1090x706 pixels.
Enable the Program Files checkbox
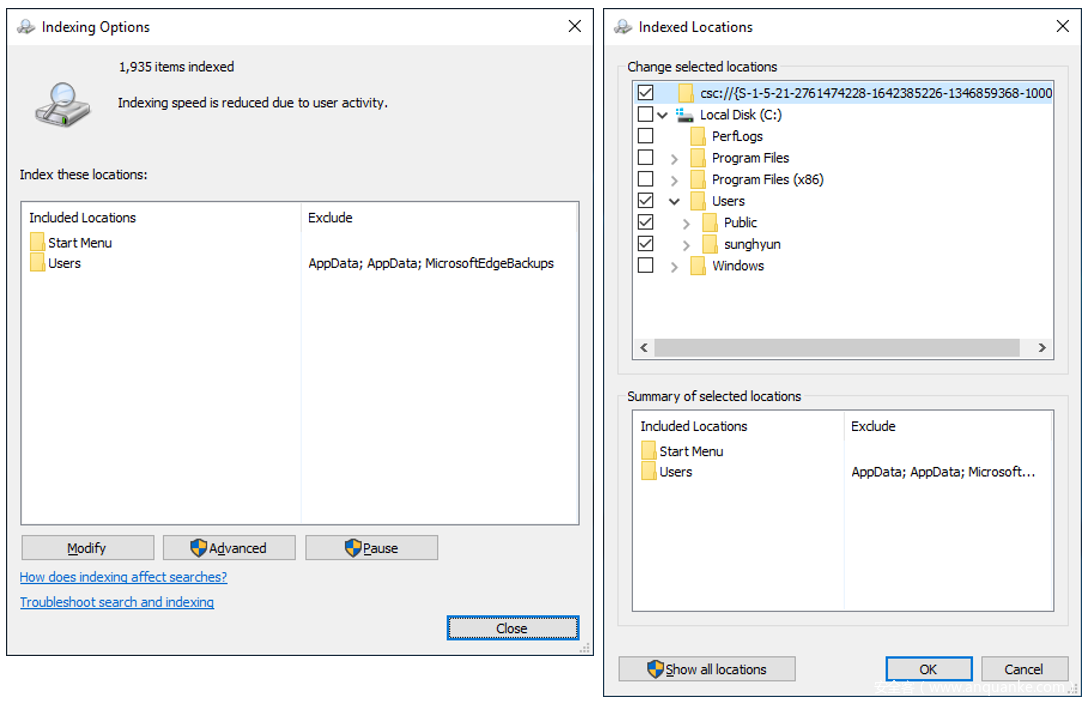646,158
